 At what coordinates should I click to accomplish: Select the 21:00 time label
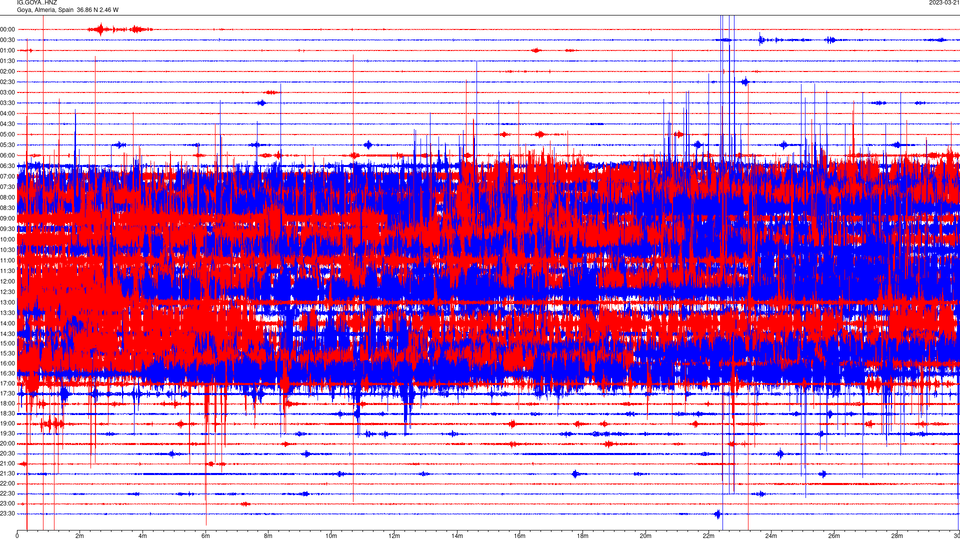8,463
